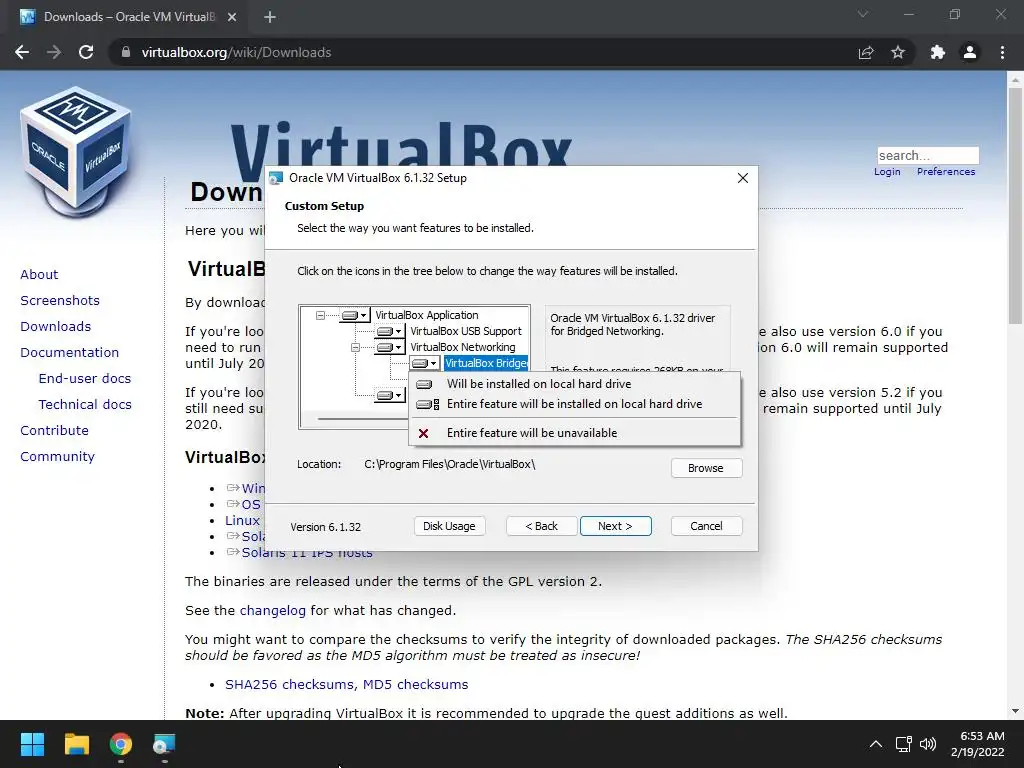Go back with the < Back button
1024x768 pixels.
pyautogui.click(x=541, y=526)
